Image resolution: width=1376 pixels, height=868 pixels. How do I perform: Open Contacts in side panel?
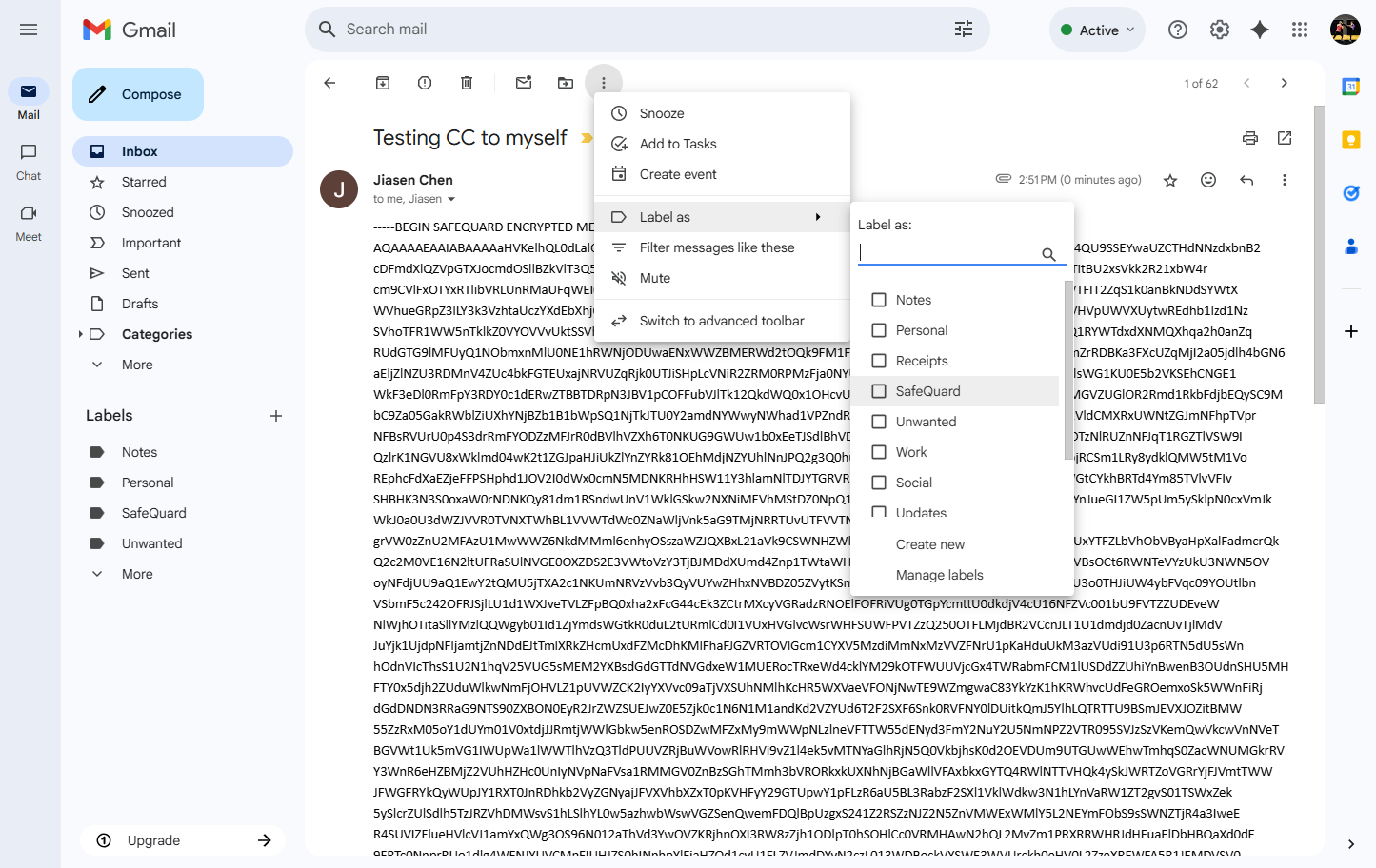click(x=1350, y=247)
